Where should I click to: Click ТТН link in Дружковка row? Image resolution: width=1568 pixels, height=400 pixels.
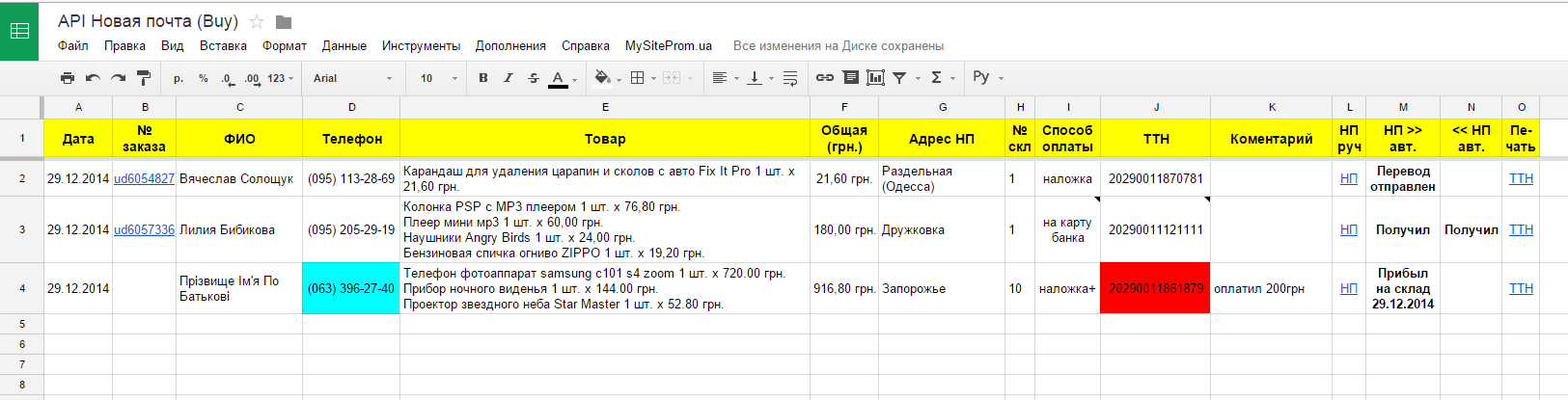pyautogui.click(x=1521, y=229)
